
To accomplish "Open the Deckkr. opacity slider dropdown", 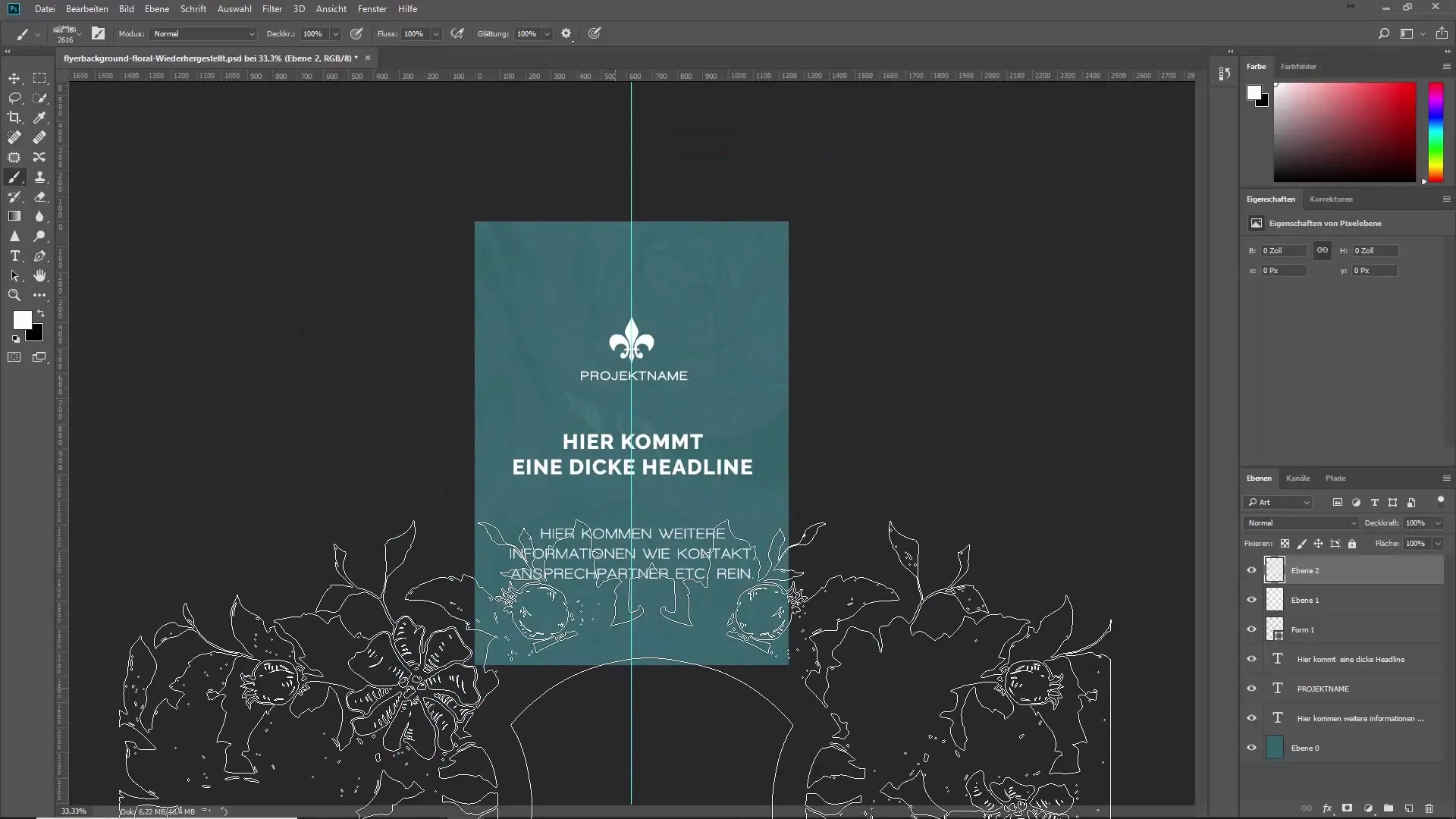I will click(334, 33).
